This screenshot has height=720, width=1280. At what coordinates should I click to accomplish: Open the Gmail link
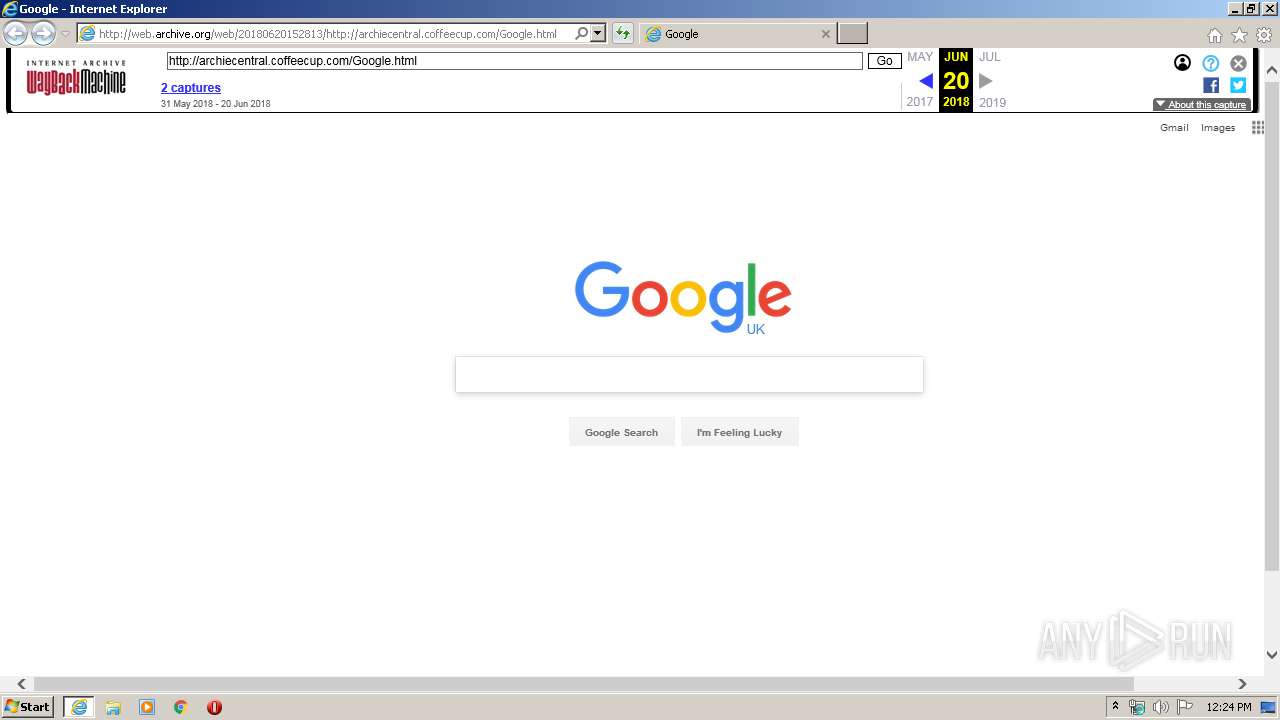click(x=1174, y=128)
